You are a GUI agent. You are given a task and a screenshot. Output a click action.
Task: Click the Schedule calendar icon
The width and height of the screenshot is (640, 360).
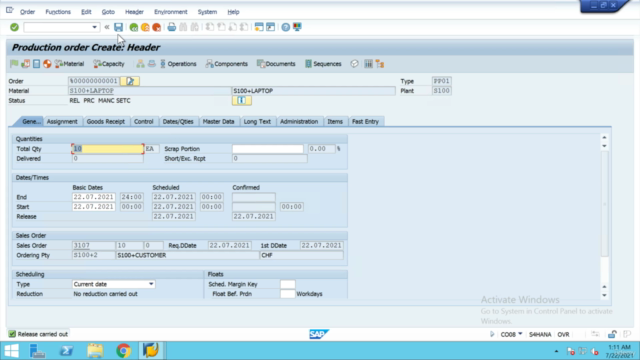25,64
